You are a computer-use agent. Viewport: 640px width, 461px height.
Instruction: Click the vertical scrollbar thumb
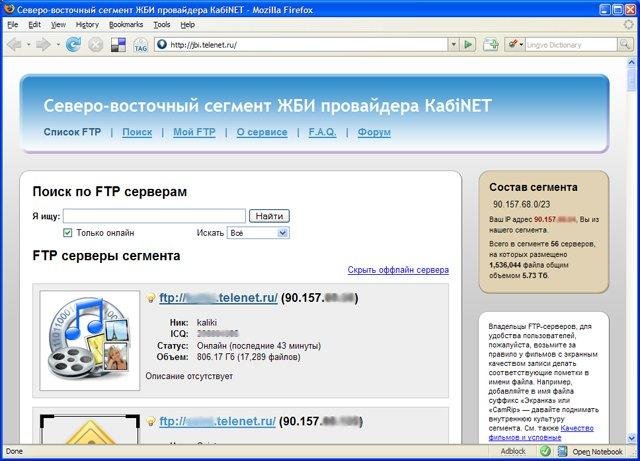(631, 80)
